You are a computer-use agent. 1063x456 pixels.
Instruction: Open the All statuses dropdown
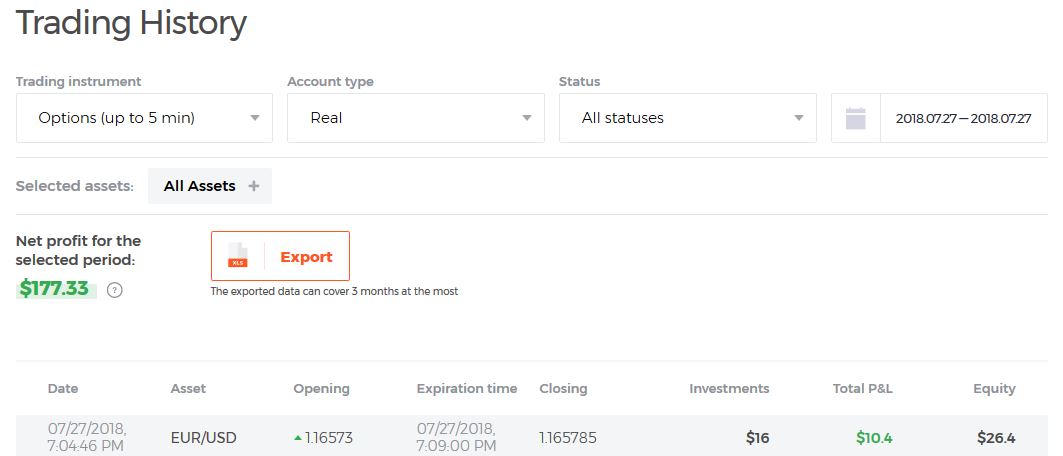(687, 118)
